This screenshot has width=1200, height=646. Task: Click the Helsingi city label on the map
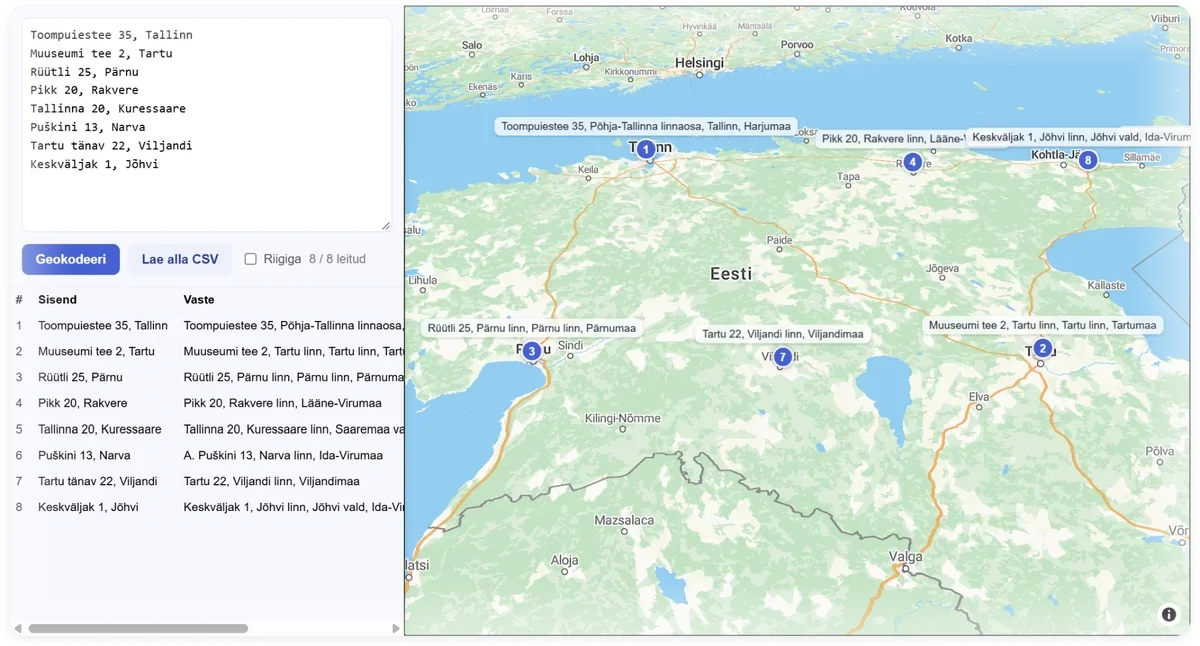point(699,62)
